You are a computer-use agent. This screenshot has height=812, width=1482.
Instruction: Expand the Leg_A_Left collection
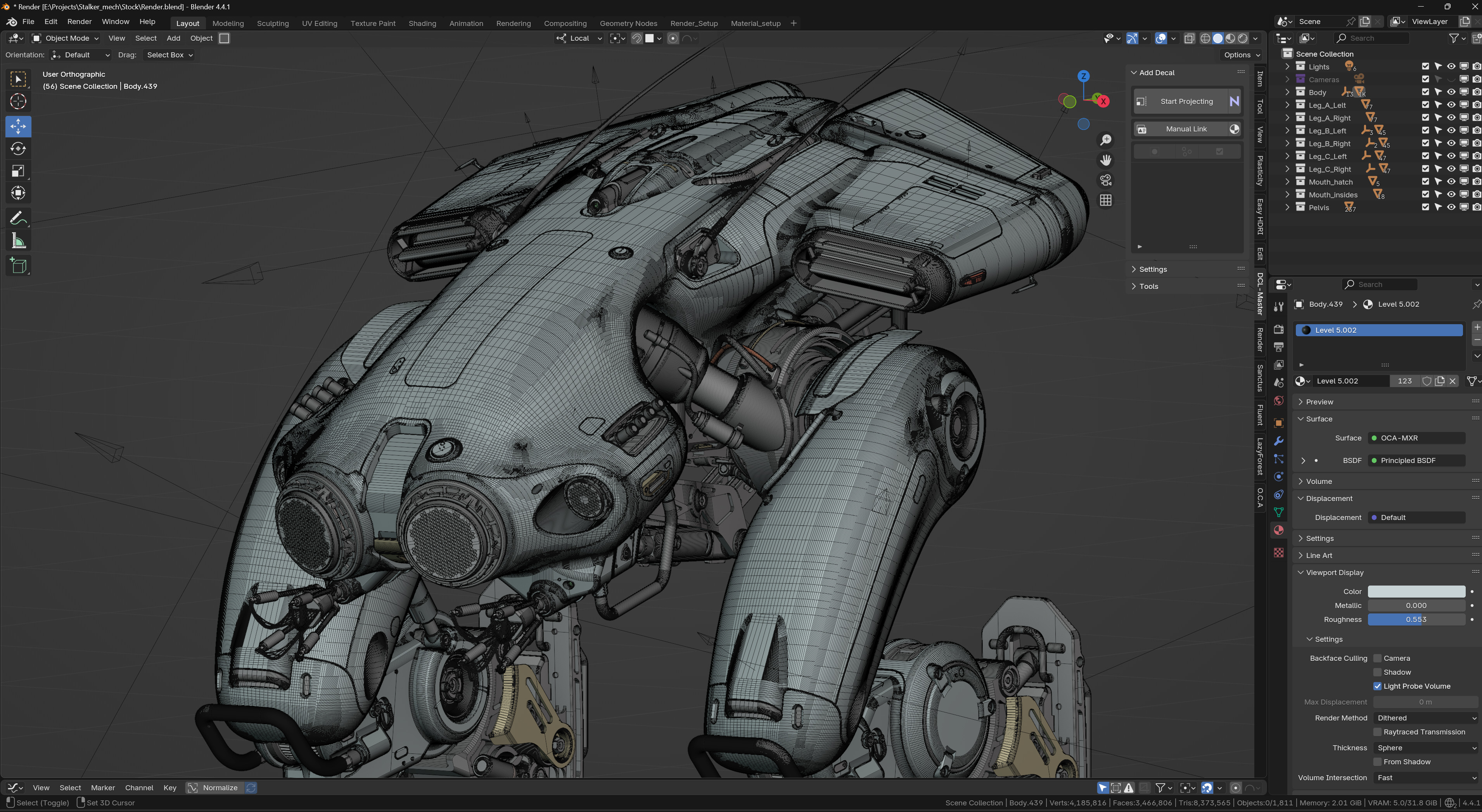(x=1287, y=105)
